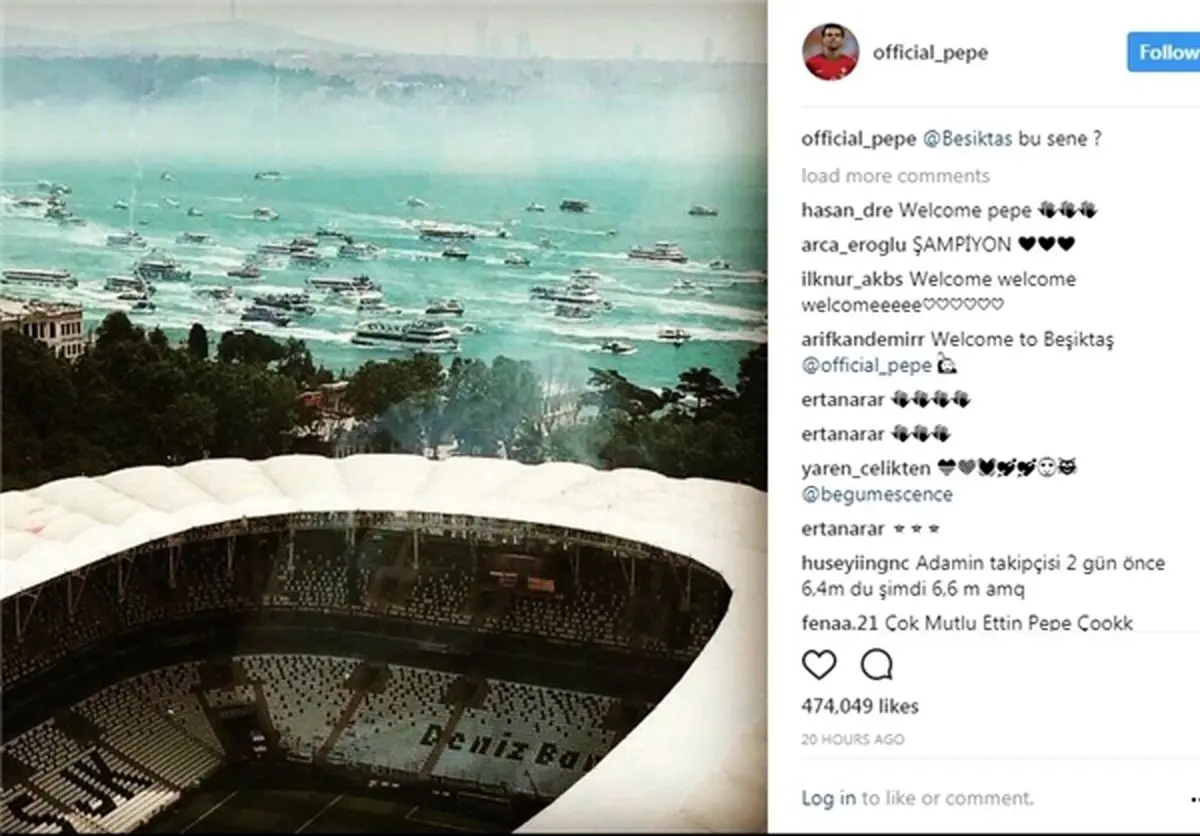This screenshot has height=836, width=1200.
Task: Click the speech bubble comment icon
Action: [876, 665]
